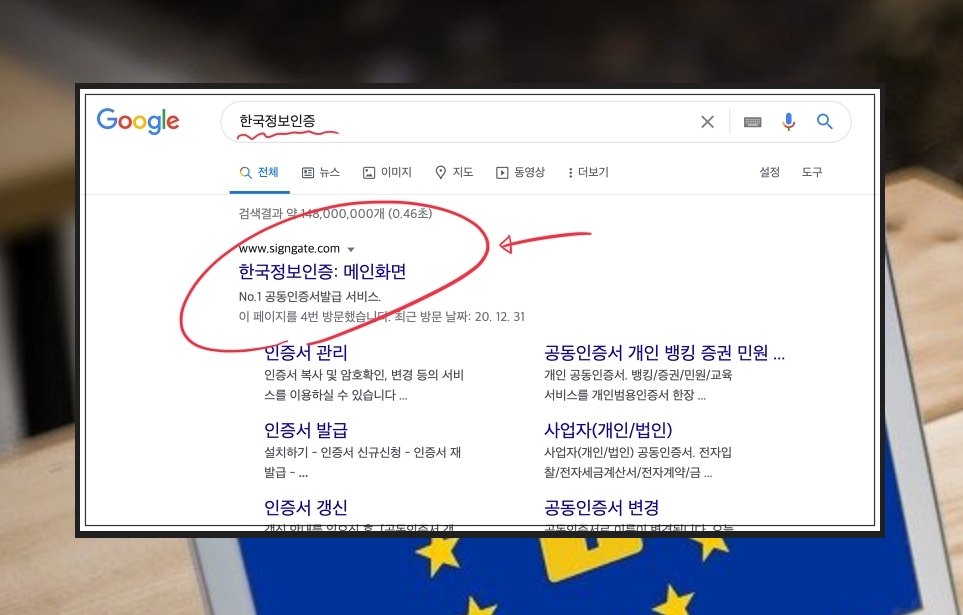Click the 전체 tab magnifier icon

point(245,173)
